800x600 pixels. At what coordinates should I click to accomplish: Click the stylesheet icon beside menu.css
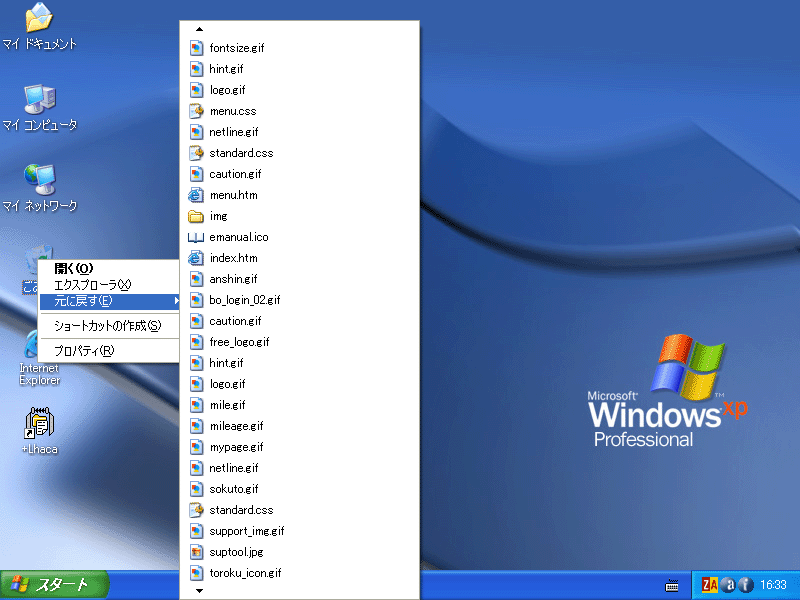(x=196, y=111)
